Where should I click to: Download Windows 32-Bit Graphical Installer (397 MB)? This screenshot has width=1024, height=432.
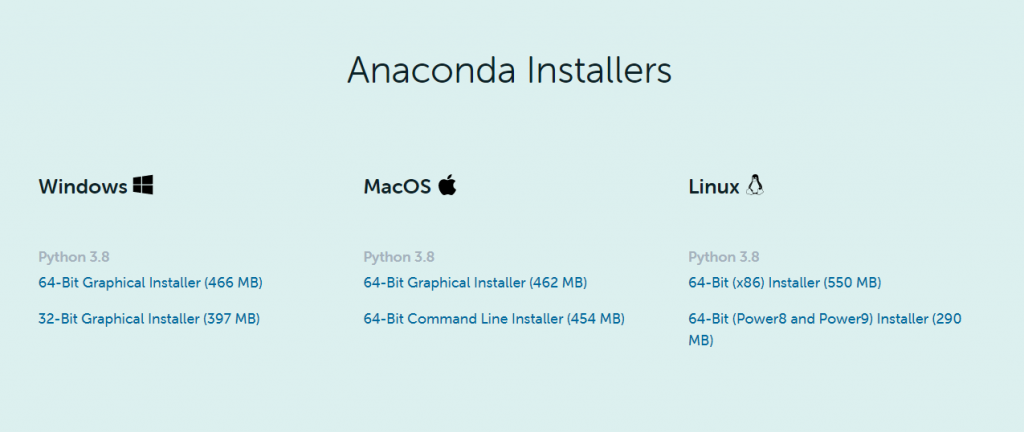[149, 319]
